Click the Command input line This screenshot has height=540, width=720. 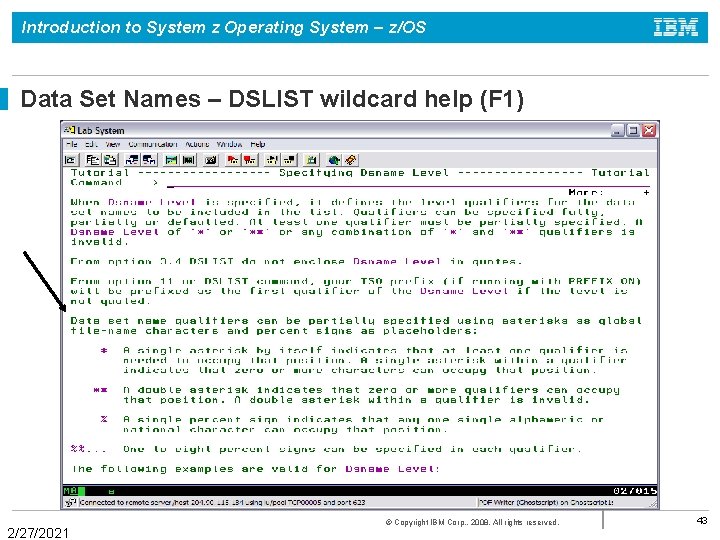click(409, 183)
